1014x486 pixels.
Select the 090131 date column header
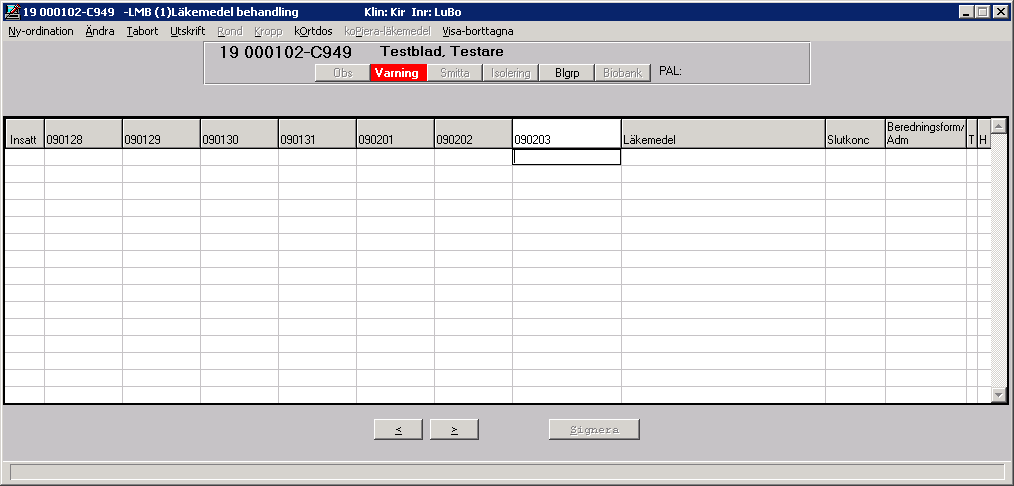[318, 134]
